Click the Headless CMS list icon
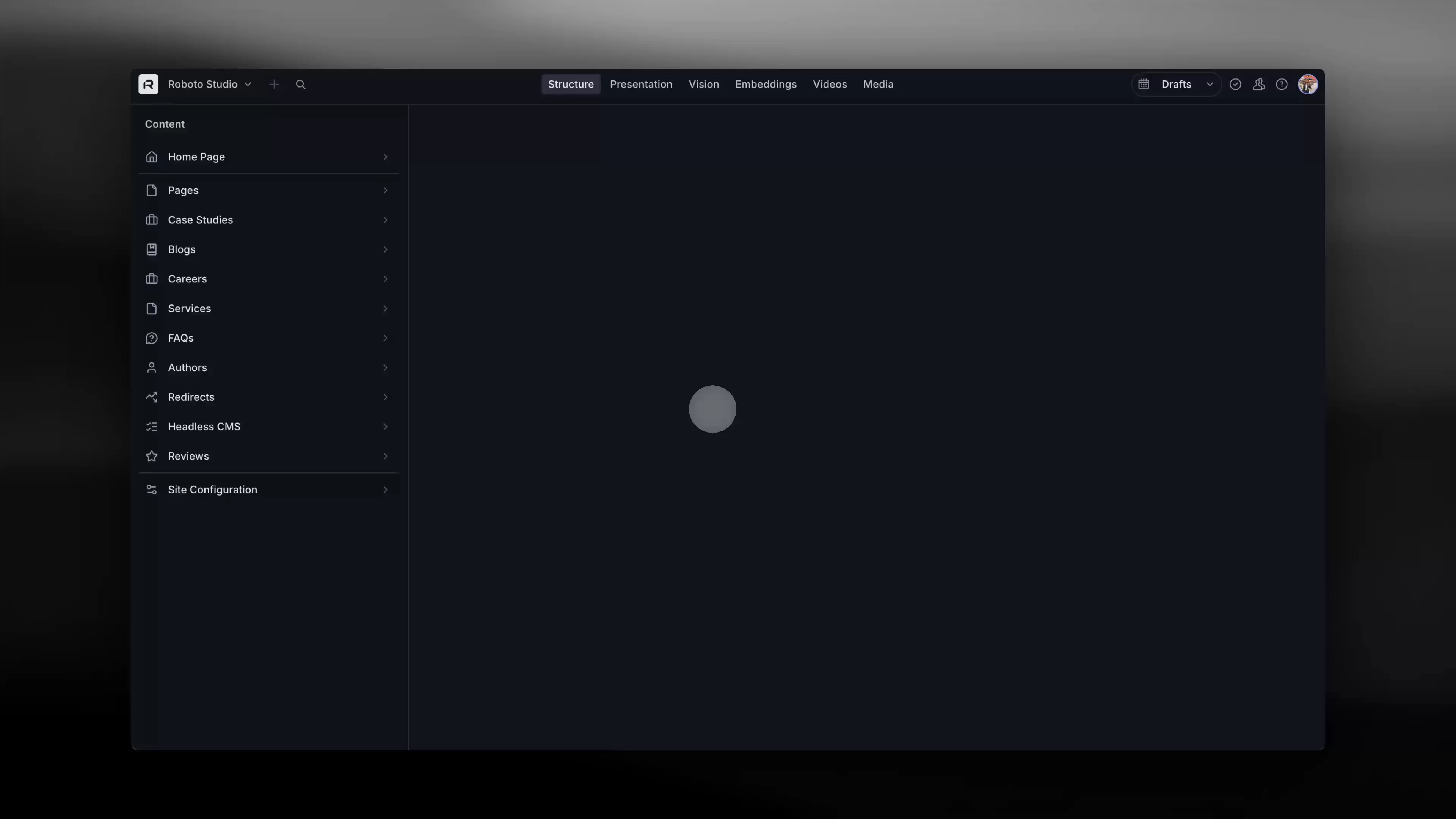 (152, 427)
